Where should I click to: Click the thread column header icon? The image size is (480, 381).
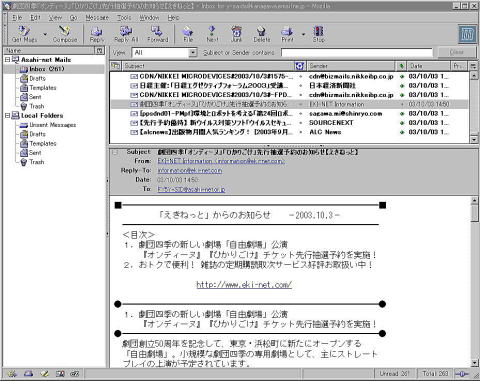coord(115,66)
